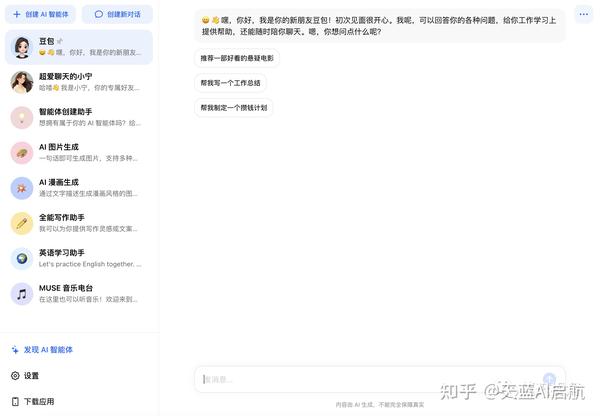The image size is (600, 416).
Task: Select the 超爱聊天的小宁 conversation title
Action: [x=65, y=76]
